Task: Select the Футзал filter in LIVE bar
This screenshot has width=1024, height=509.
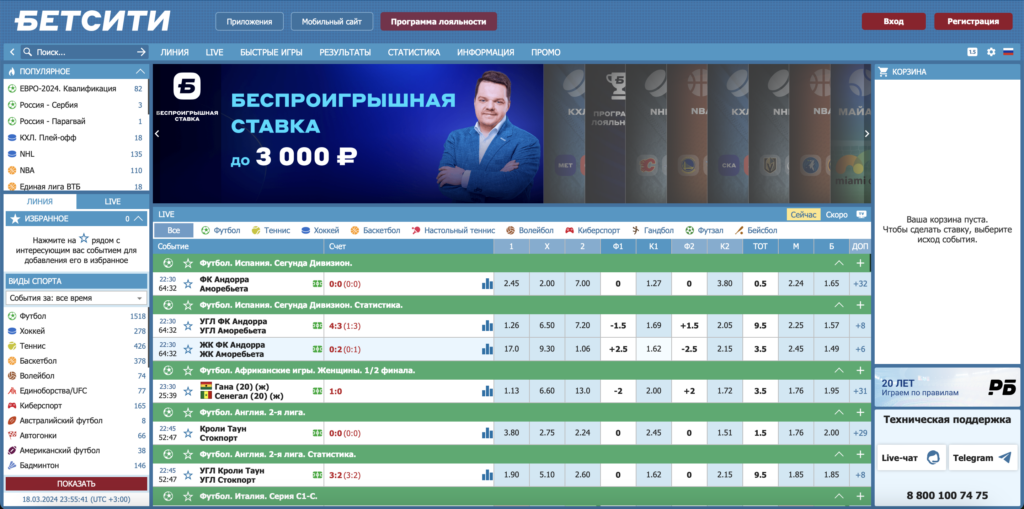Action: [704, 231]
